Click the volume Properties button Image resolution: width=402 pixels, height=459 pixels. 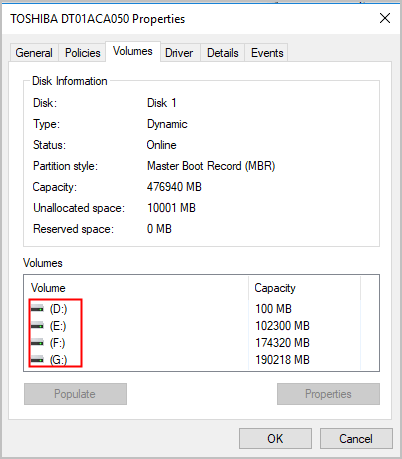coord(328,394)
